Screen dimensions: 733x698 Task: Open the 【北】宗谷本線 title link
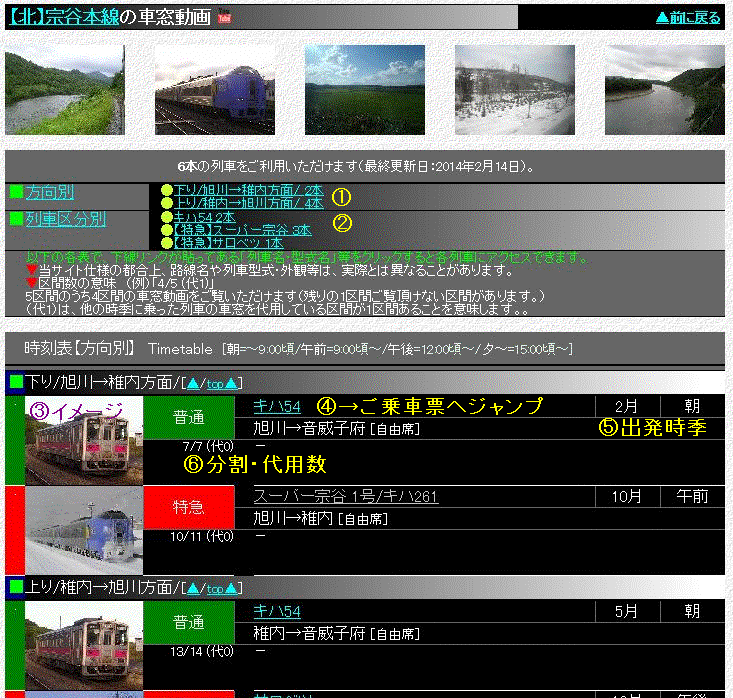coord(65,17)
